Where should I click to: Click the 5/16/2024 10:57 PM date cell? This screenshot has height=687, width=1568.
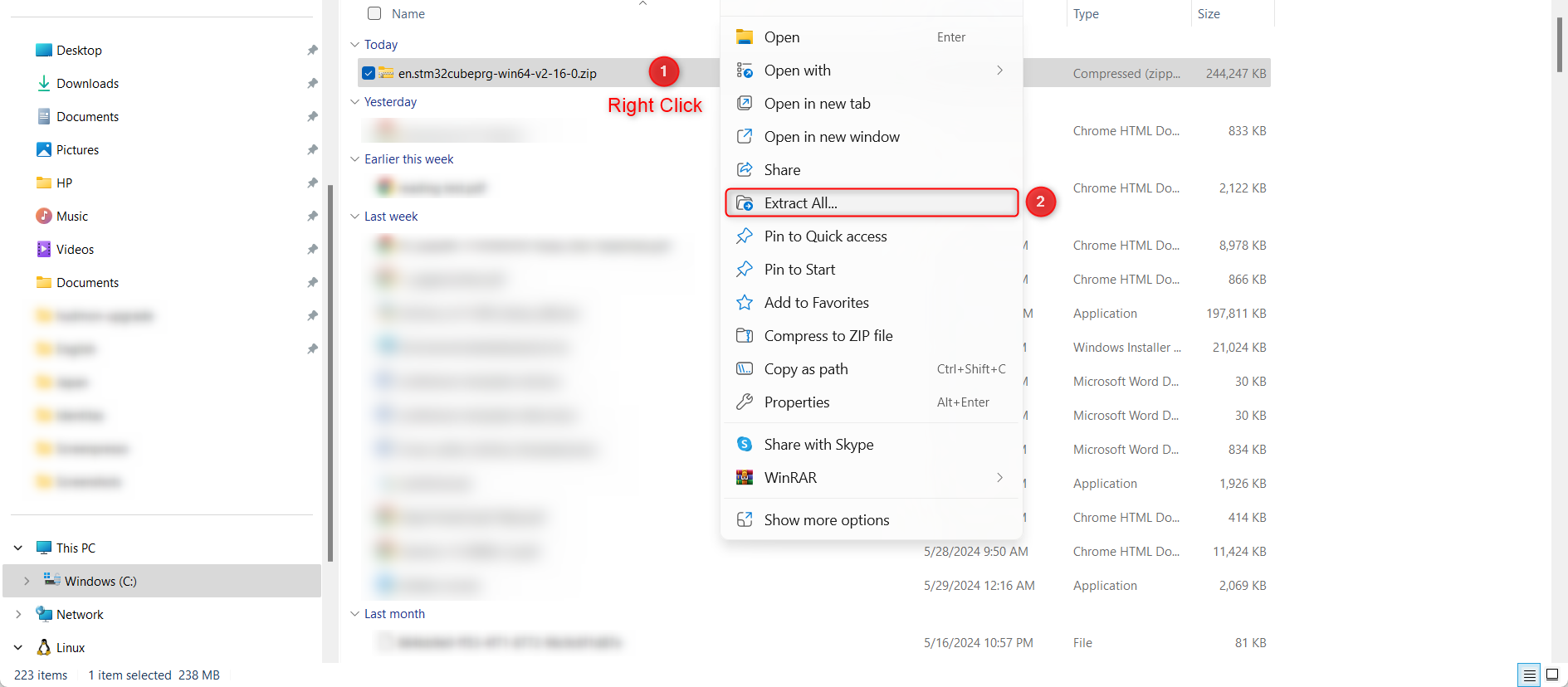(978, 643)
